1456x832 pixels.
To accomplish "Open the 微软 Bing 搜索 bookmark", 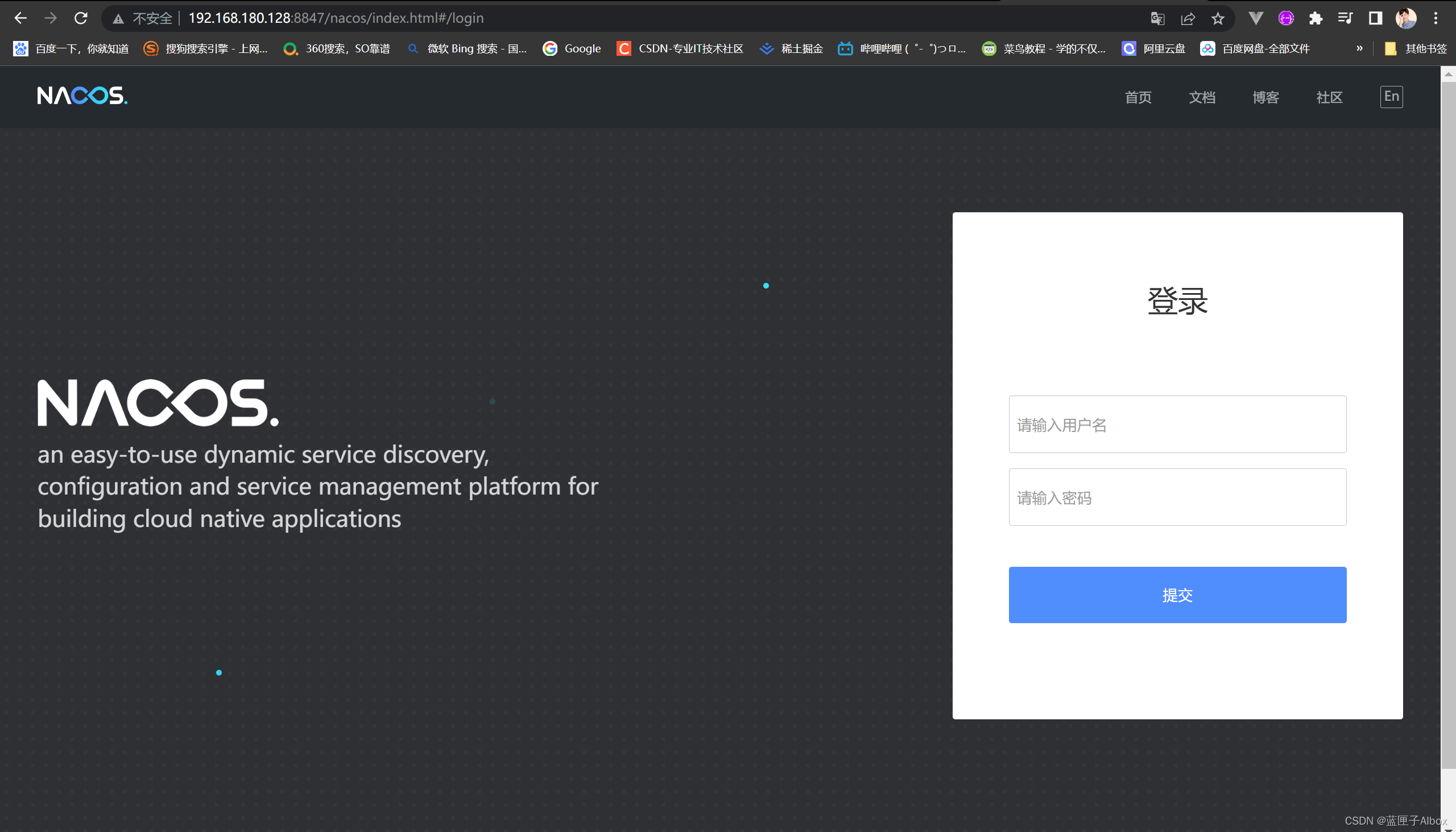I will tap(467, 48).
